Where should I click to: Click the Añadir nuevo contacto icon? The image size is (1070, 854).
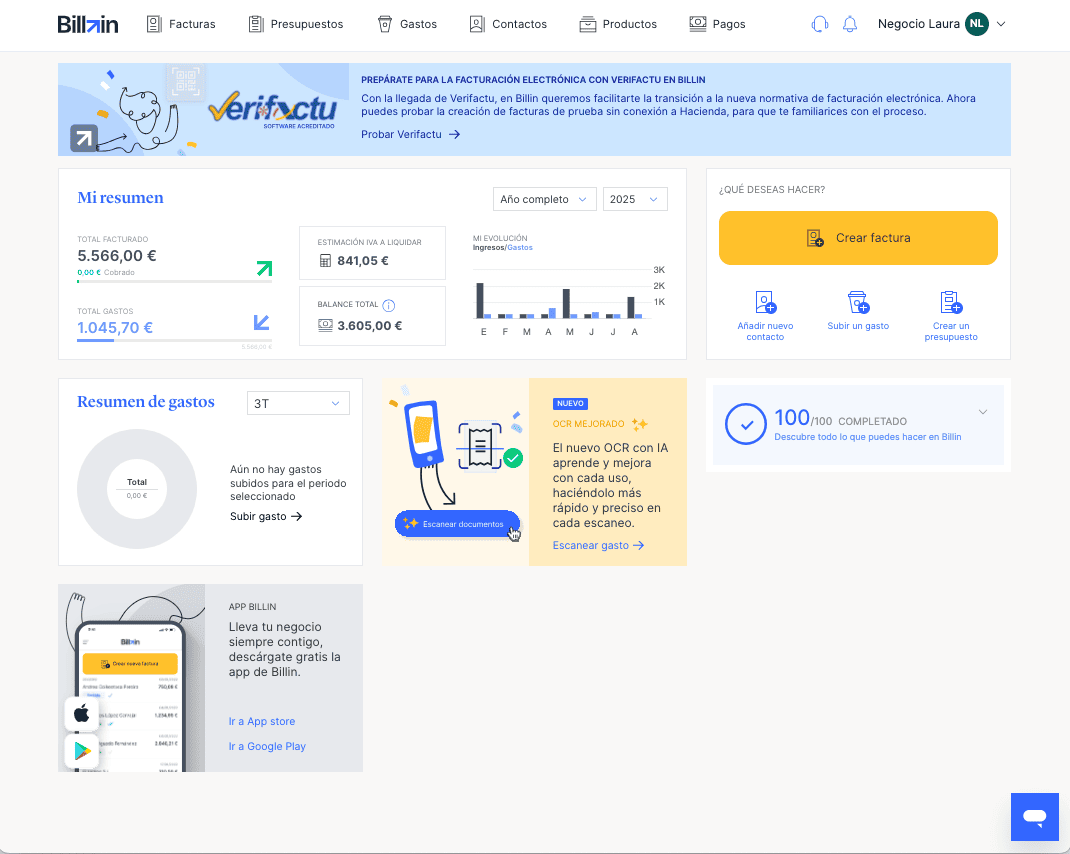point(765,302)
